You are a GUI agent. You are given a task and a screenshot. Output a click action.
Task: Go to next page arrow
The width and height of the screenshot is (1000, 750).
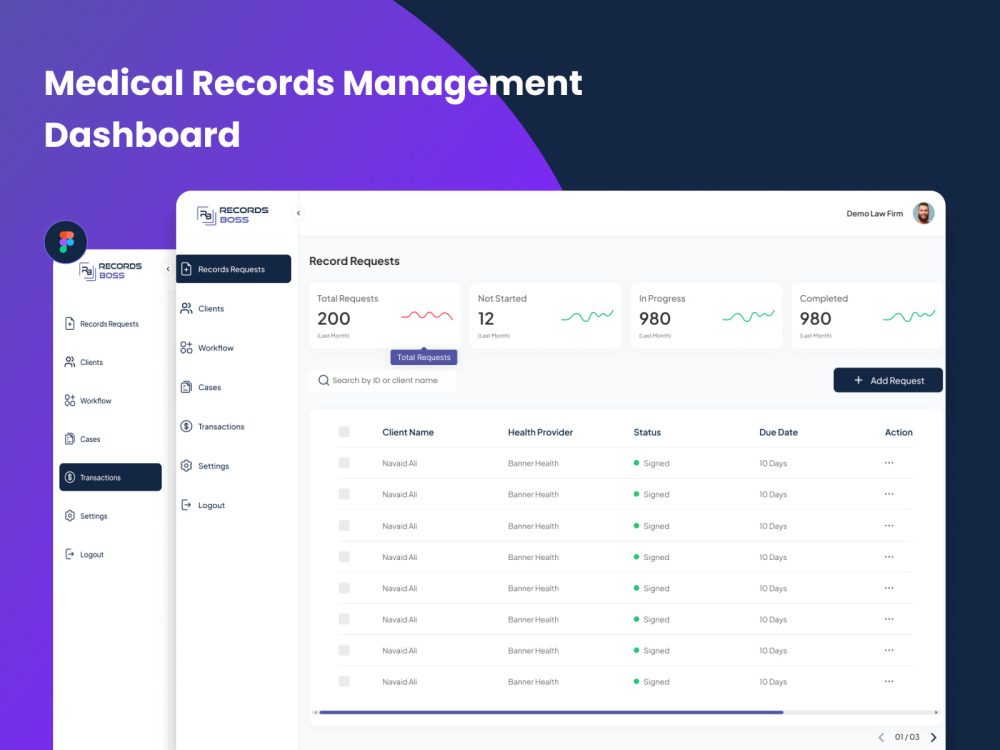pos(934,737)
